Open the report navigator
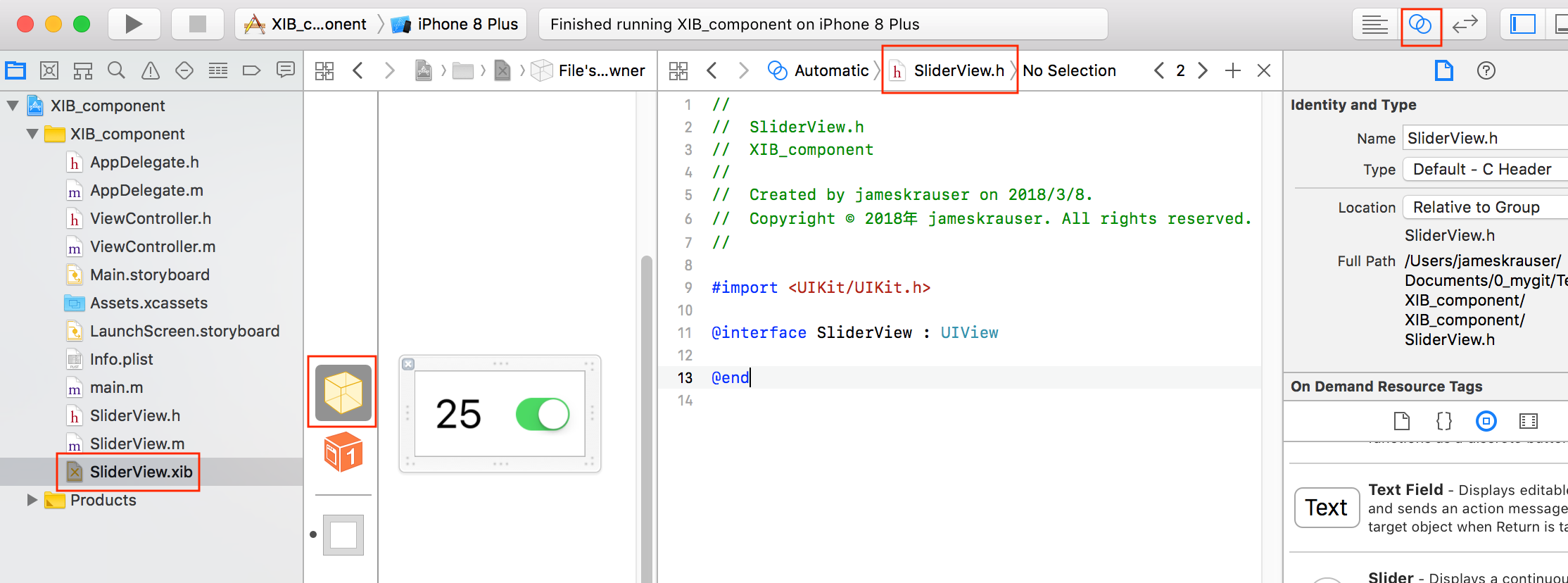The height and width of the screenshot is (583, 1568). (x=286, y=70)
